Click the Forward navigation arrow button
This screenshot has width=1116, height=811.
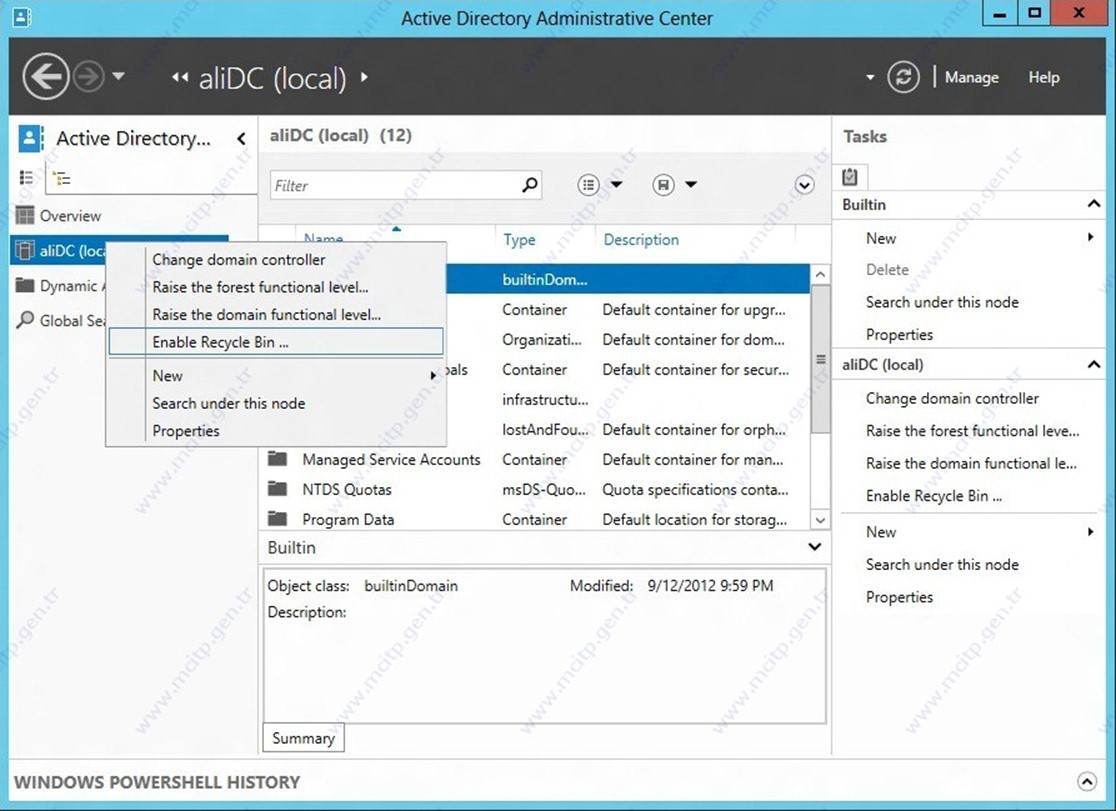click(89, 77)
